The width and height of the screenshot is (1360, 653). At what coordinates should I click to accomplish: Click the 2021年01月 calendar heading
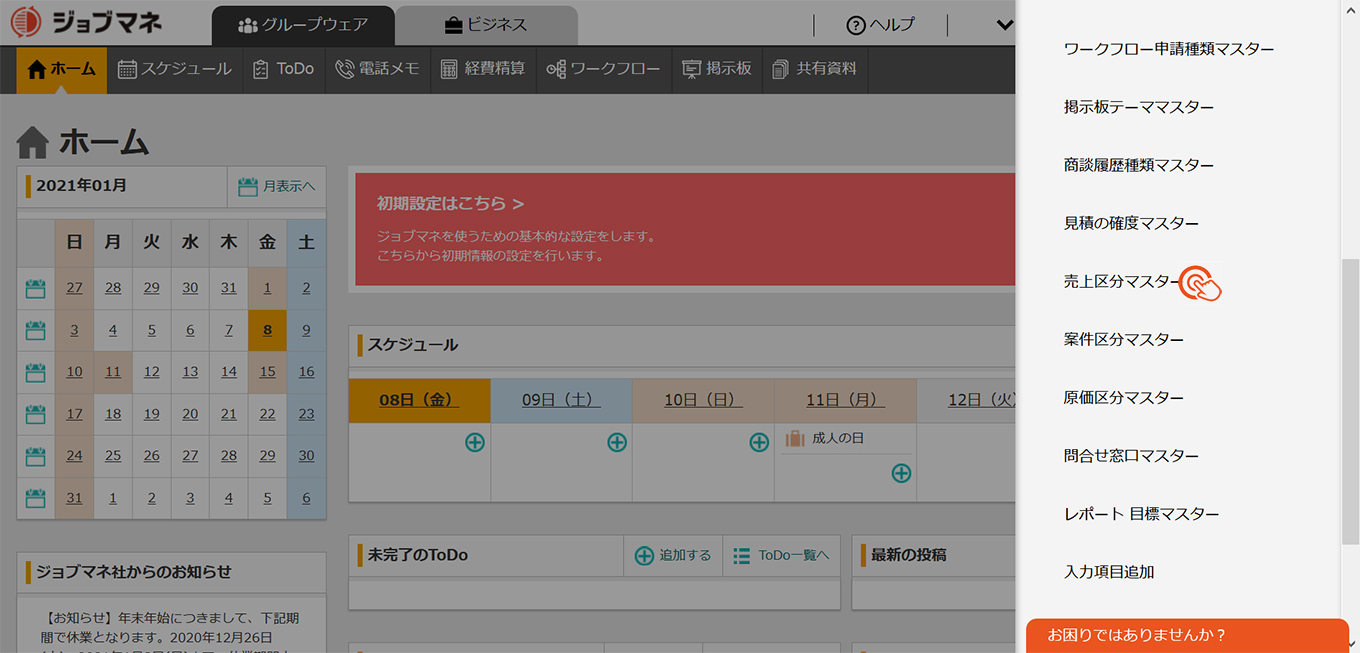coord(82,186)
